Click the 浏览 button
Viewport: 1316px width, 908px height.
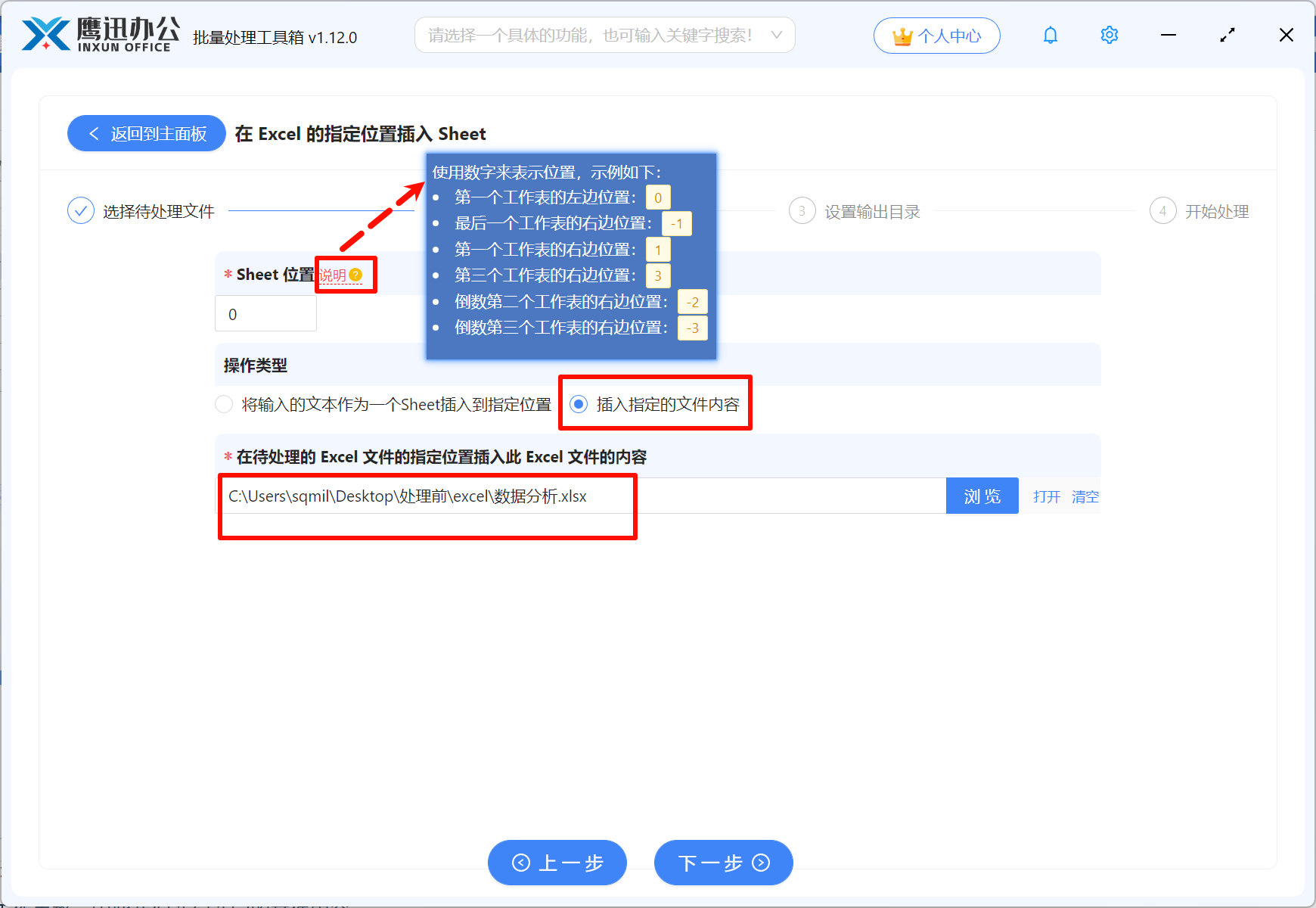pos(982,496)
